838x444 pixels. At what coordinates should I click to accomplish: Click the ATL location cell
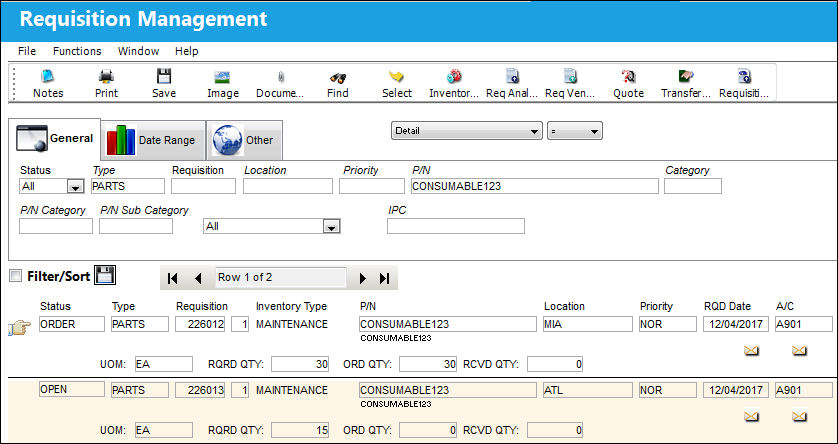[x=587, y=390]
